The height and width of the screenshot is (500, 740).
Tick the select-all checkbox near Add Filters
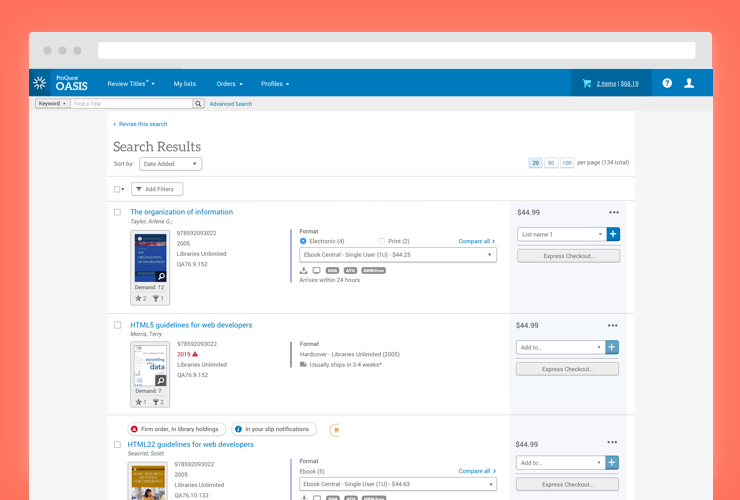click(117, 189)
